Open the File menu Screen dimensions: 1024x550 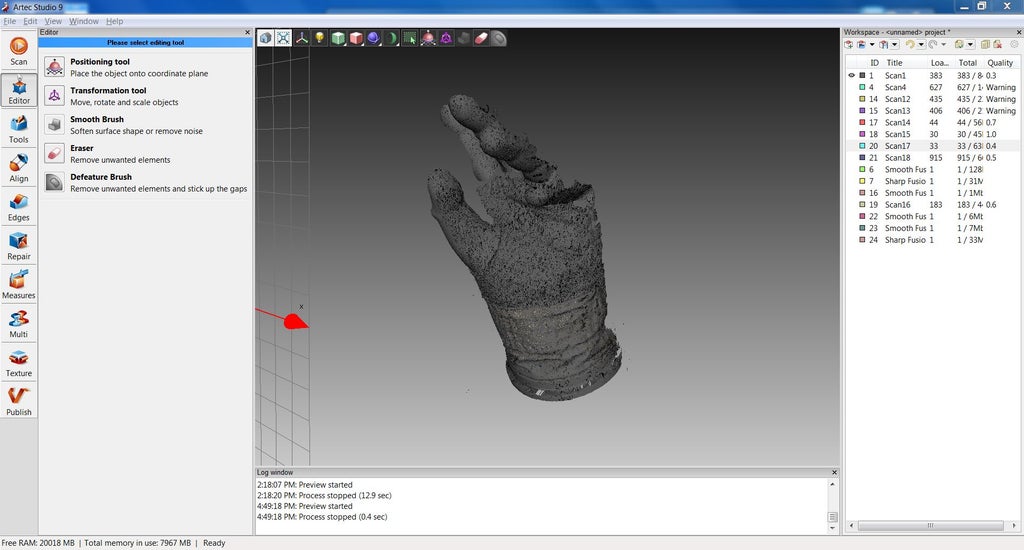coord(9,21)
